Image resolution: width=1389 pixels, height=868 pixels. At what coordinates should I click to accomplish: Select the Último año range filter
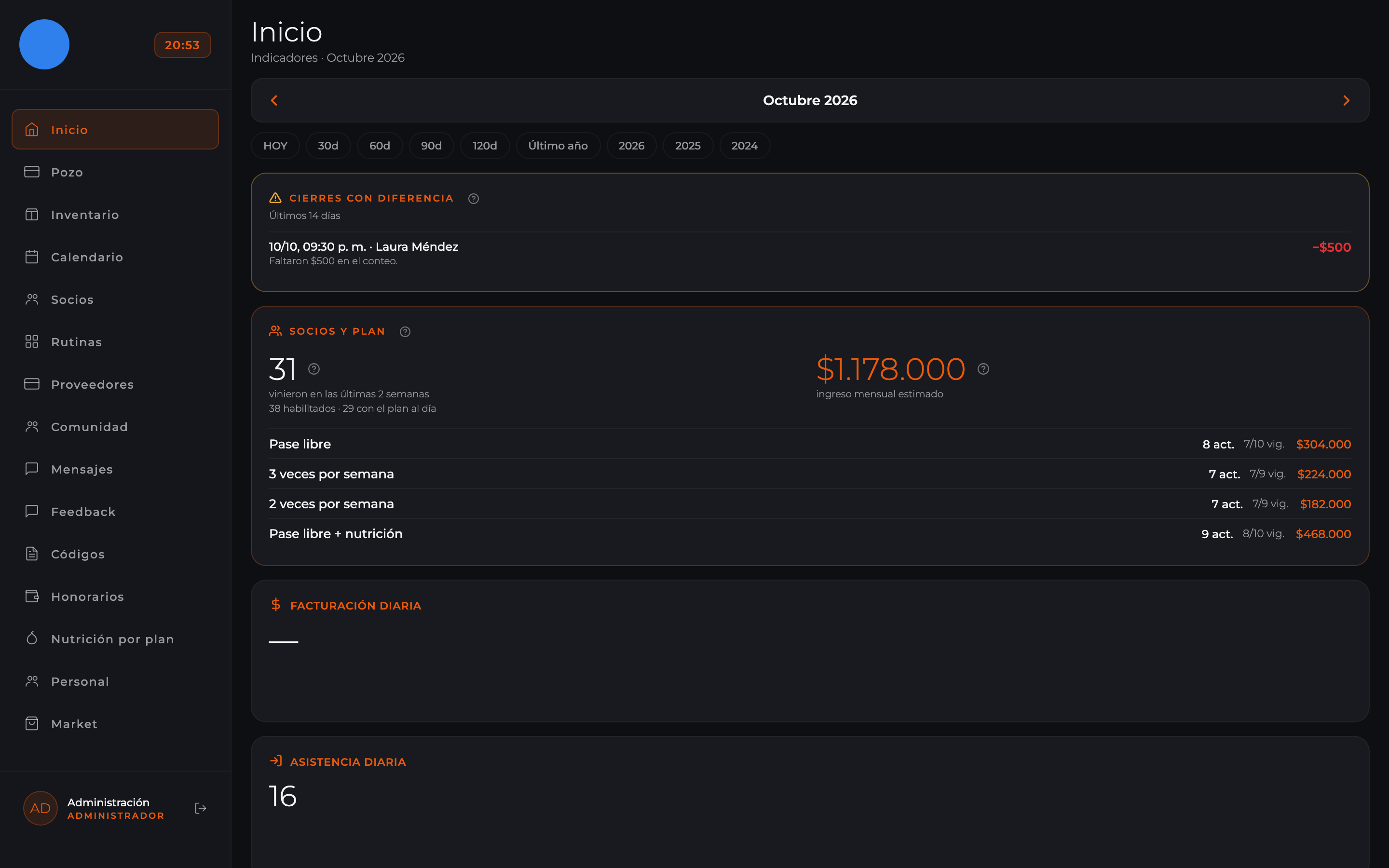[x=558, y=146]
